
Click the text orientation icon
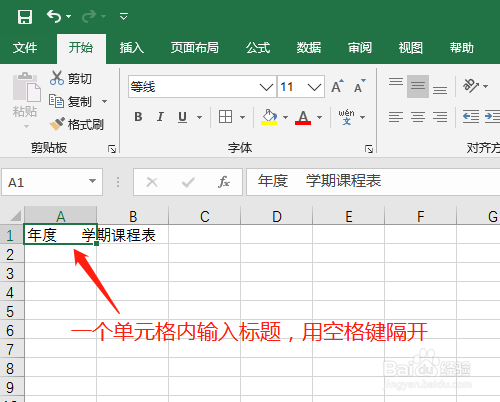click(470, 86)
